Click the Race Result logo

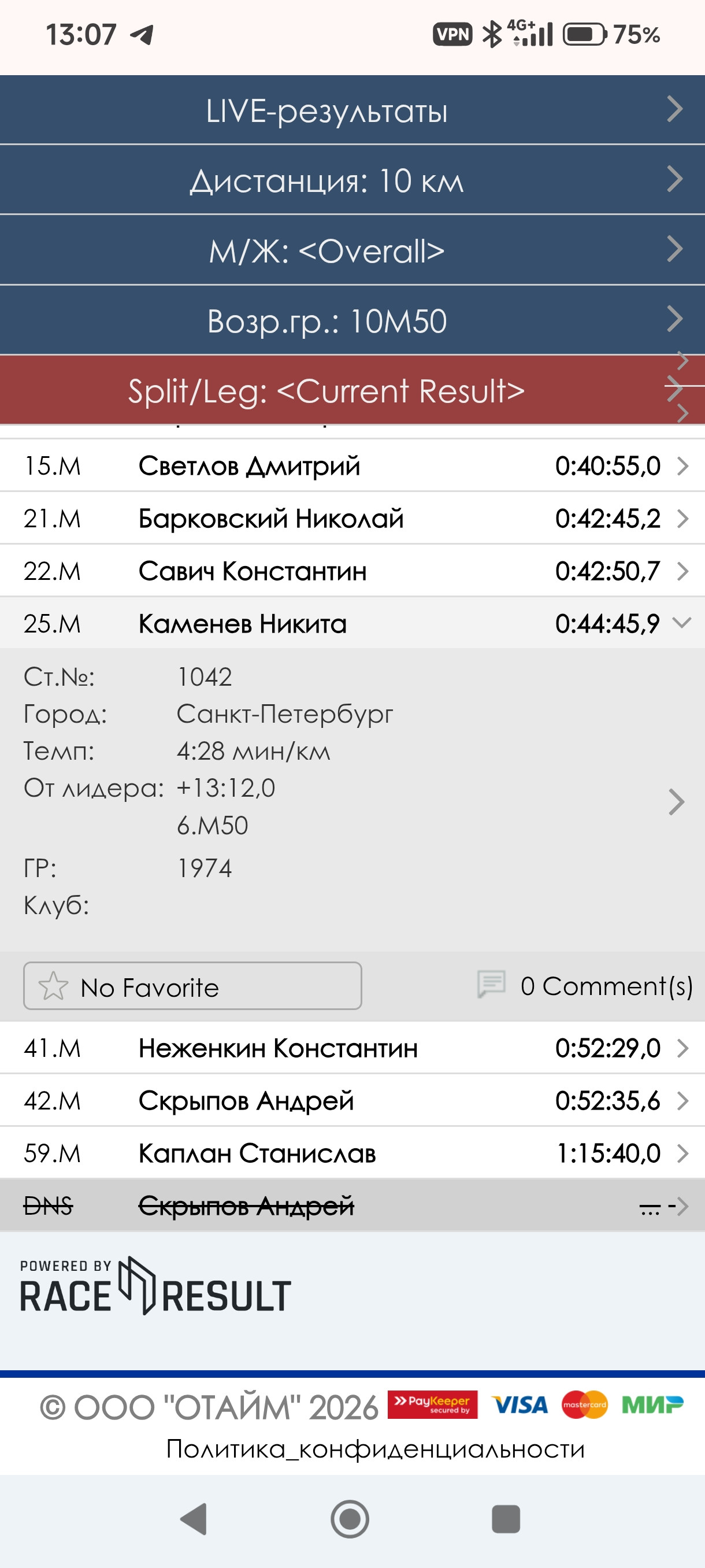coord(155,1286)
